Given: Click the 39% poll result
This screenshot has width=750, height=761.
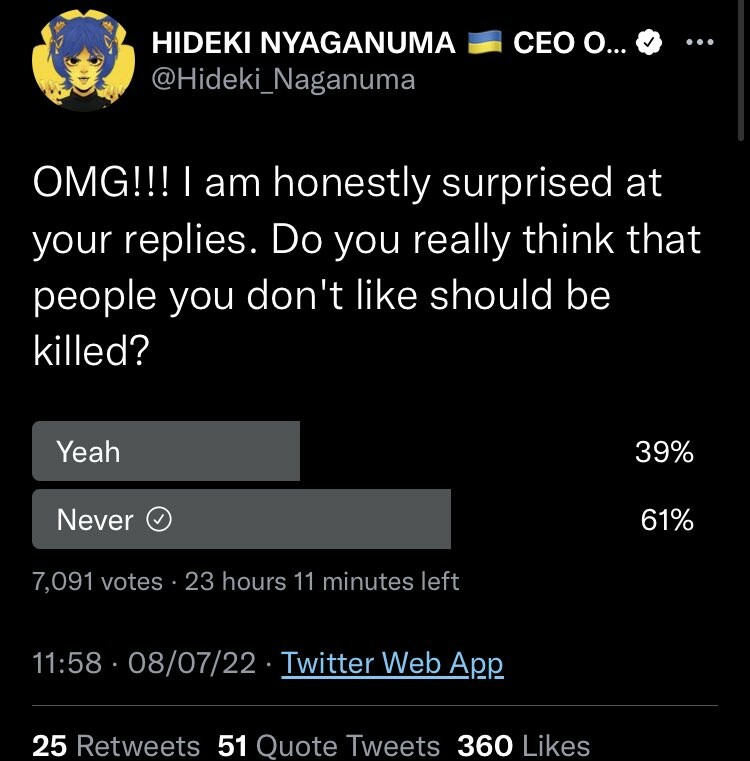Looking at the screenshot, I should (664, 452).
